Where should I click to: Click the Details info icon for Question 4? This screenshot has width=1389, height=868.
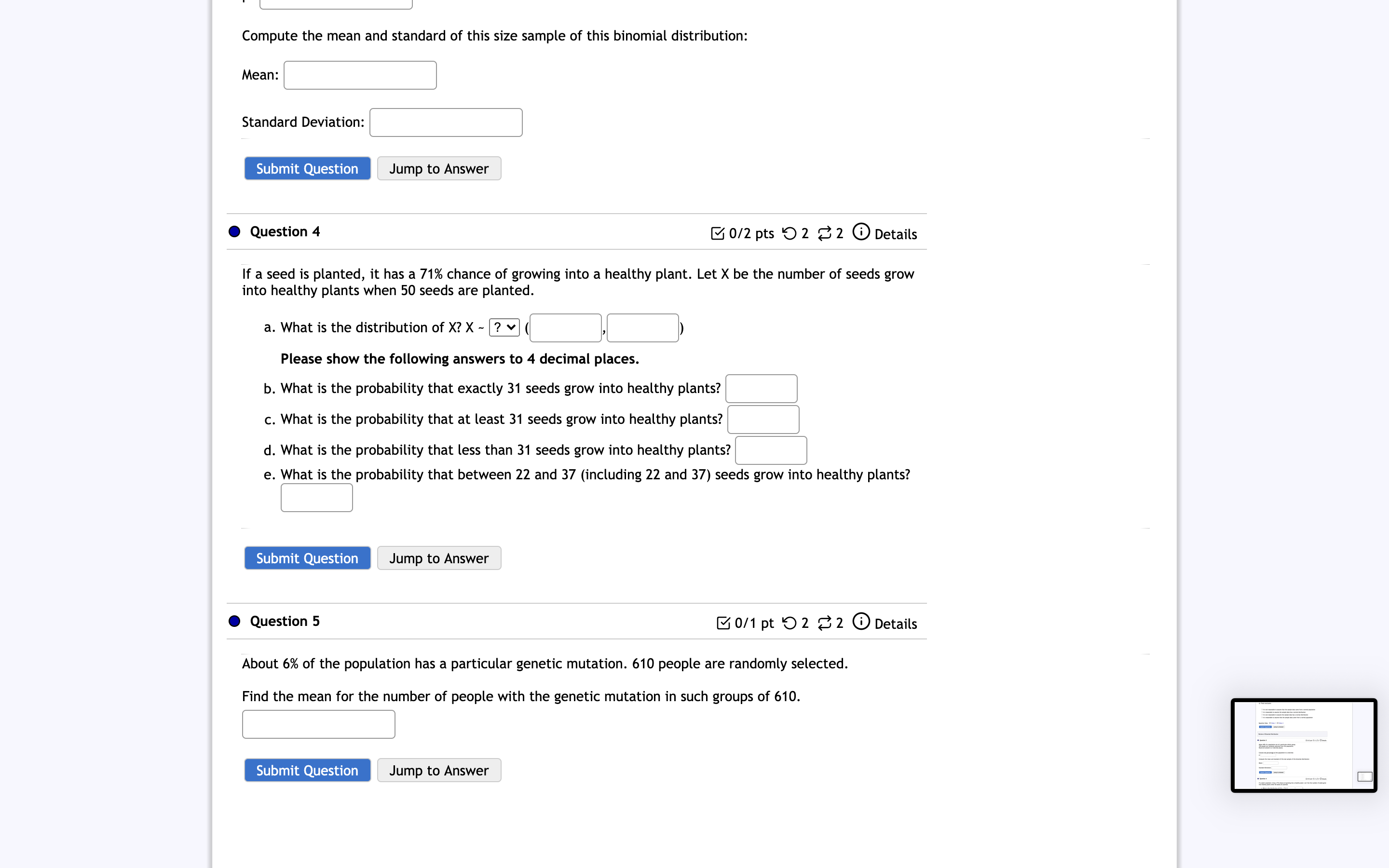pos(861,232)
